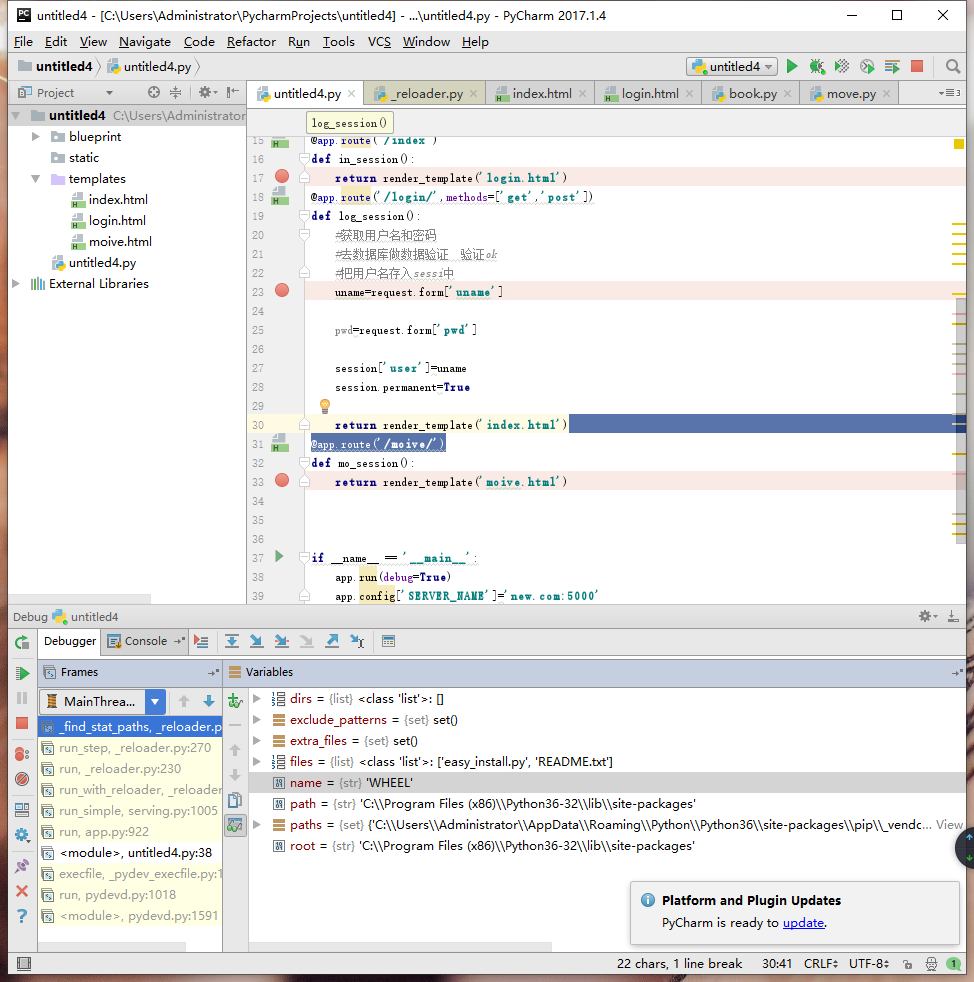Collapse untitled4 project root
Viewport: 974px width, 982px height.
[16, 115]
